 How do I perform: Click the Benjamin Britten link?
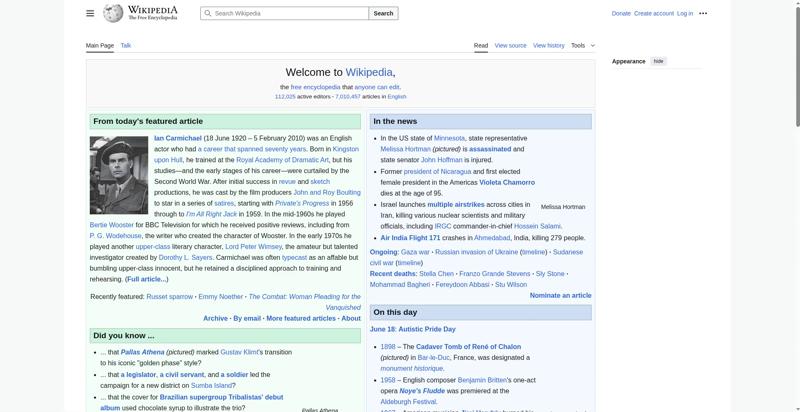click(x=482, y=380)
